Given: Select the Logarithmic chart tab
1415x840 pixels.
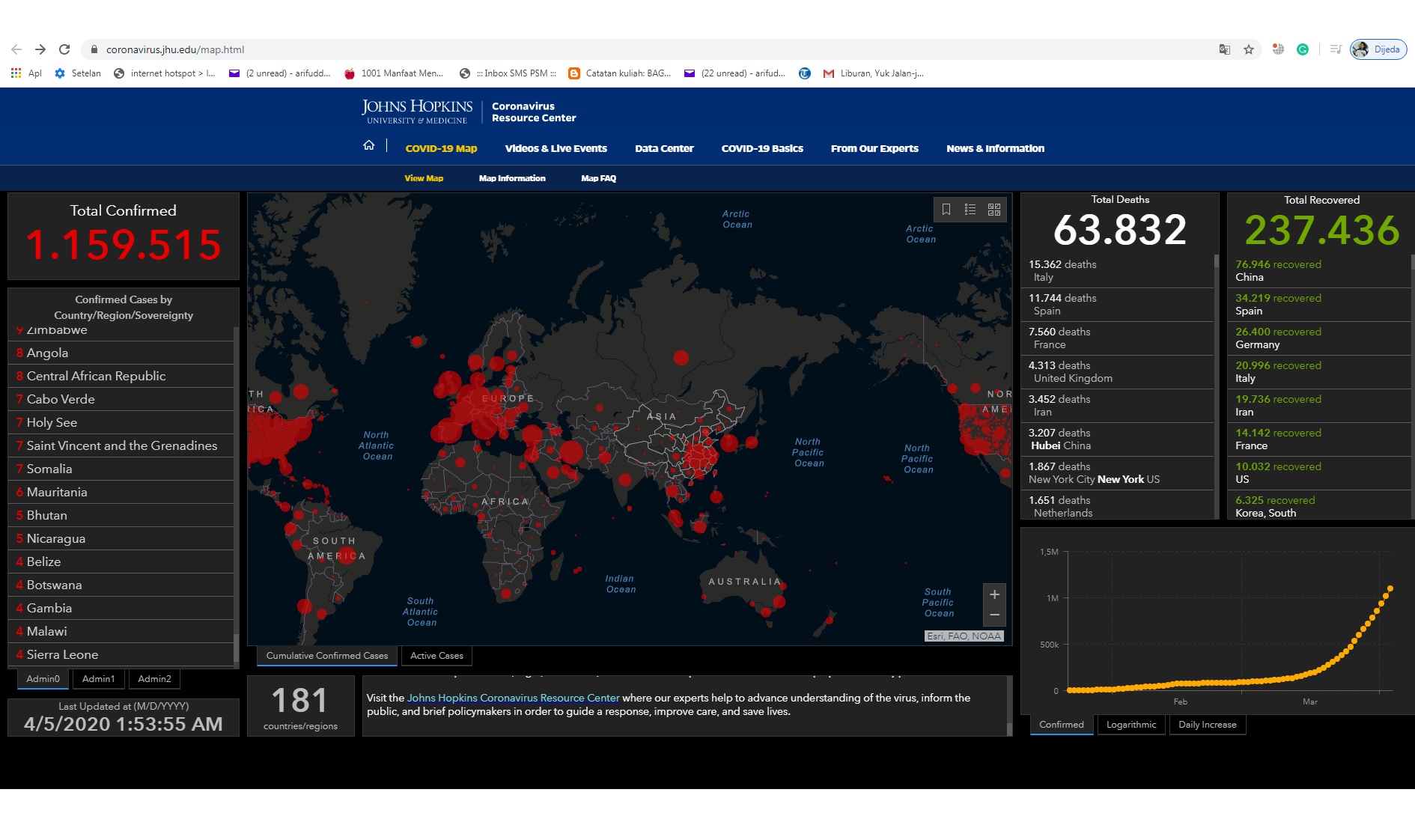Looking at the screenshot, I should pos(1131,725).
